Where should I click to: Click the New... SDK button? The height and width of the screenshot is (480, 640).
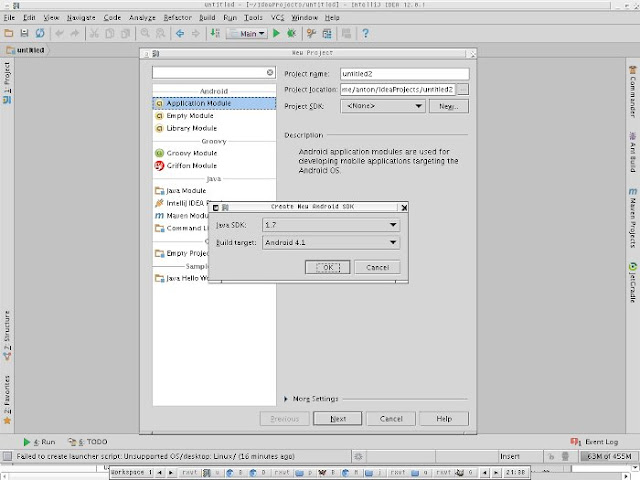click(x=449, y=106)
